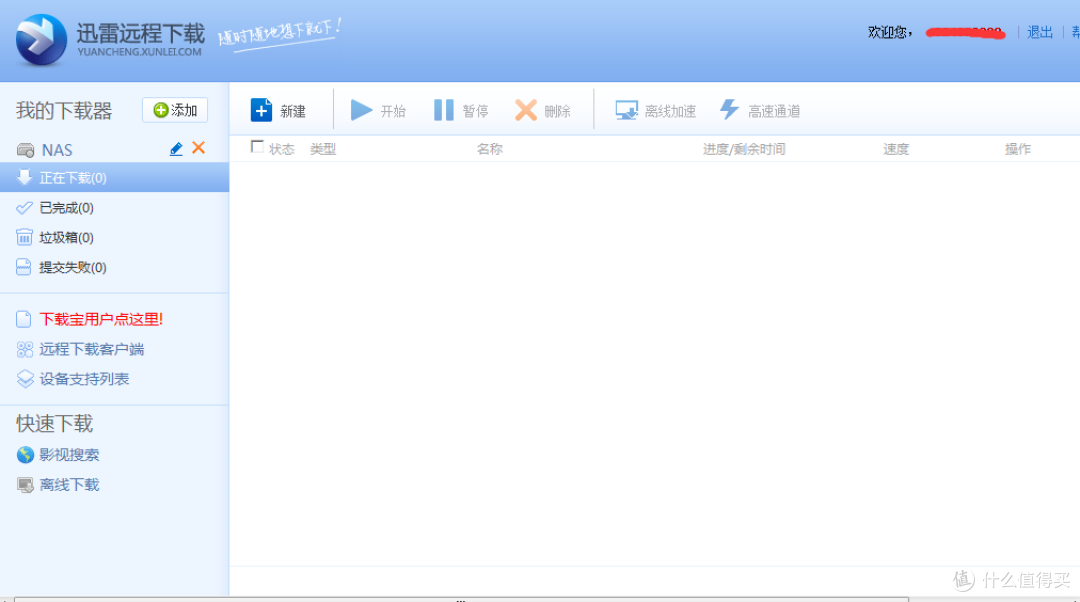
Task: Open 离线下载 offline download
Action: point(69,485)
